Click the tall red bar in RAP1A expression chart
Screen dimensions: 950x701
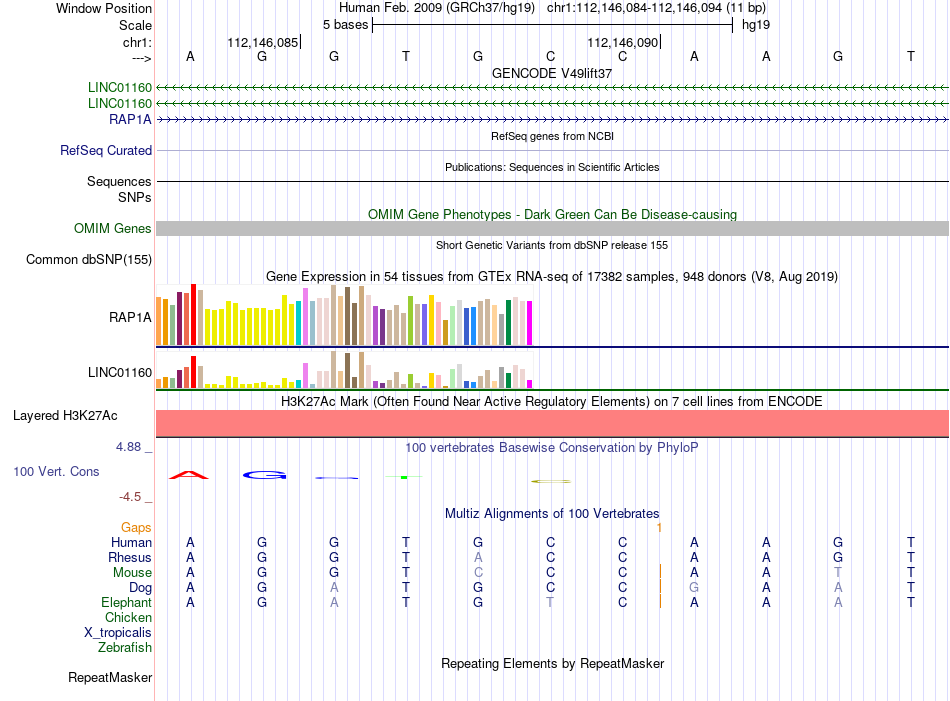[193, 314]
